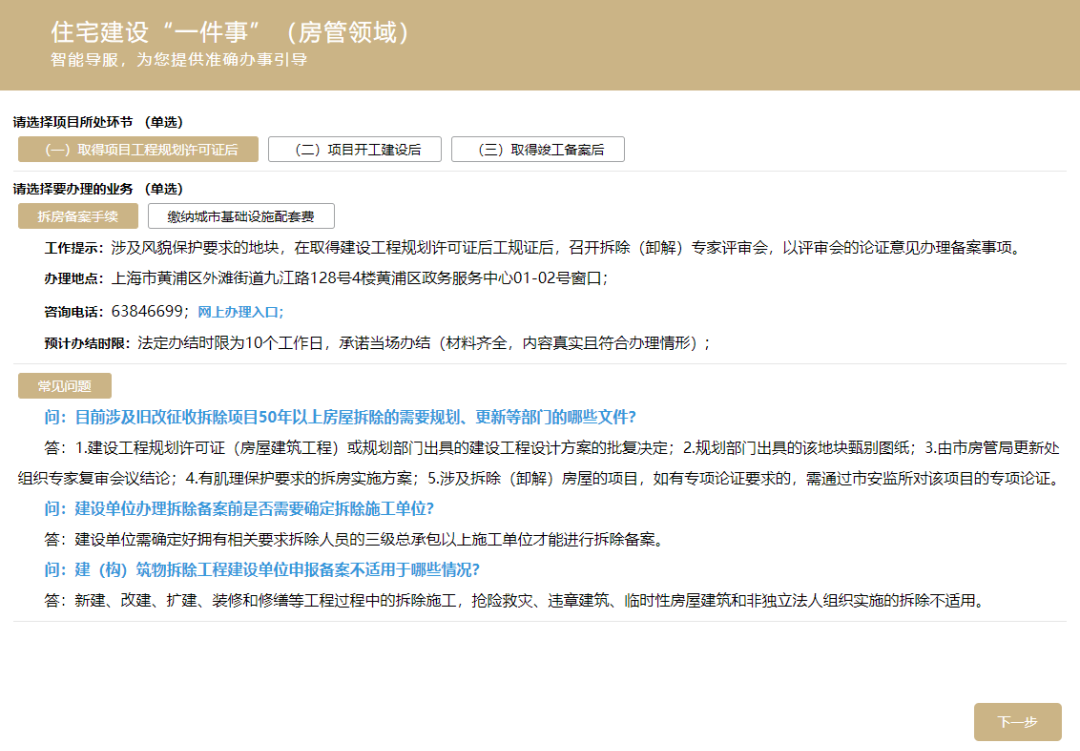
Task: Open the 网上办理入口 link
Action: click(240, 312)
